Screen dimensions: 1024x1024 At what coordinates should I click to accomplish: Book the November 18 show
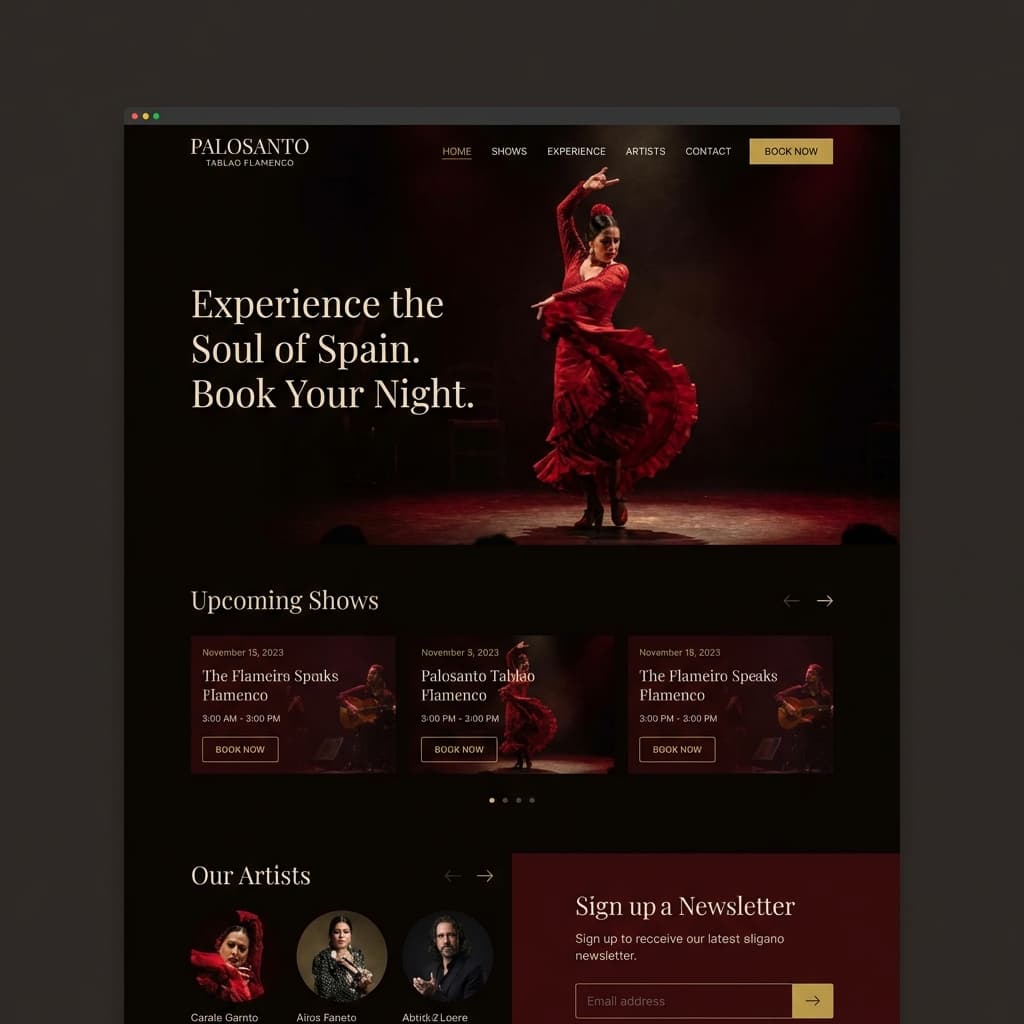pos(677,749)
